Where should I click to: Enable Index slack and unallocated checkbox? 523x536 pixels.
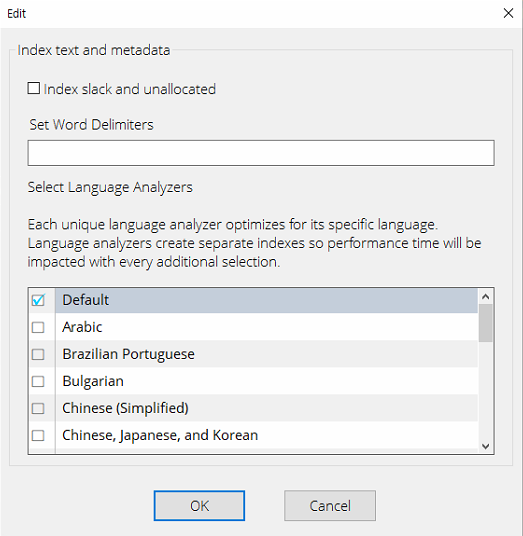34,88
